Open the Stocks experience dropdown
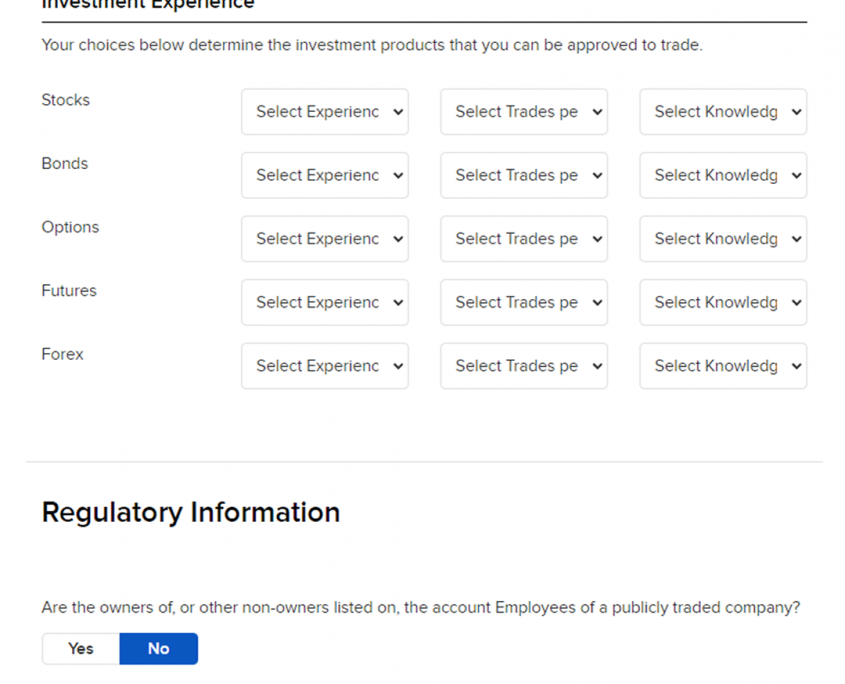 (x=324, y=112)
